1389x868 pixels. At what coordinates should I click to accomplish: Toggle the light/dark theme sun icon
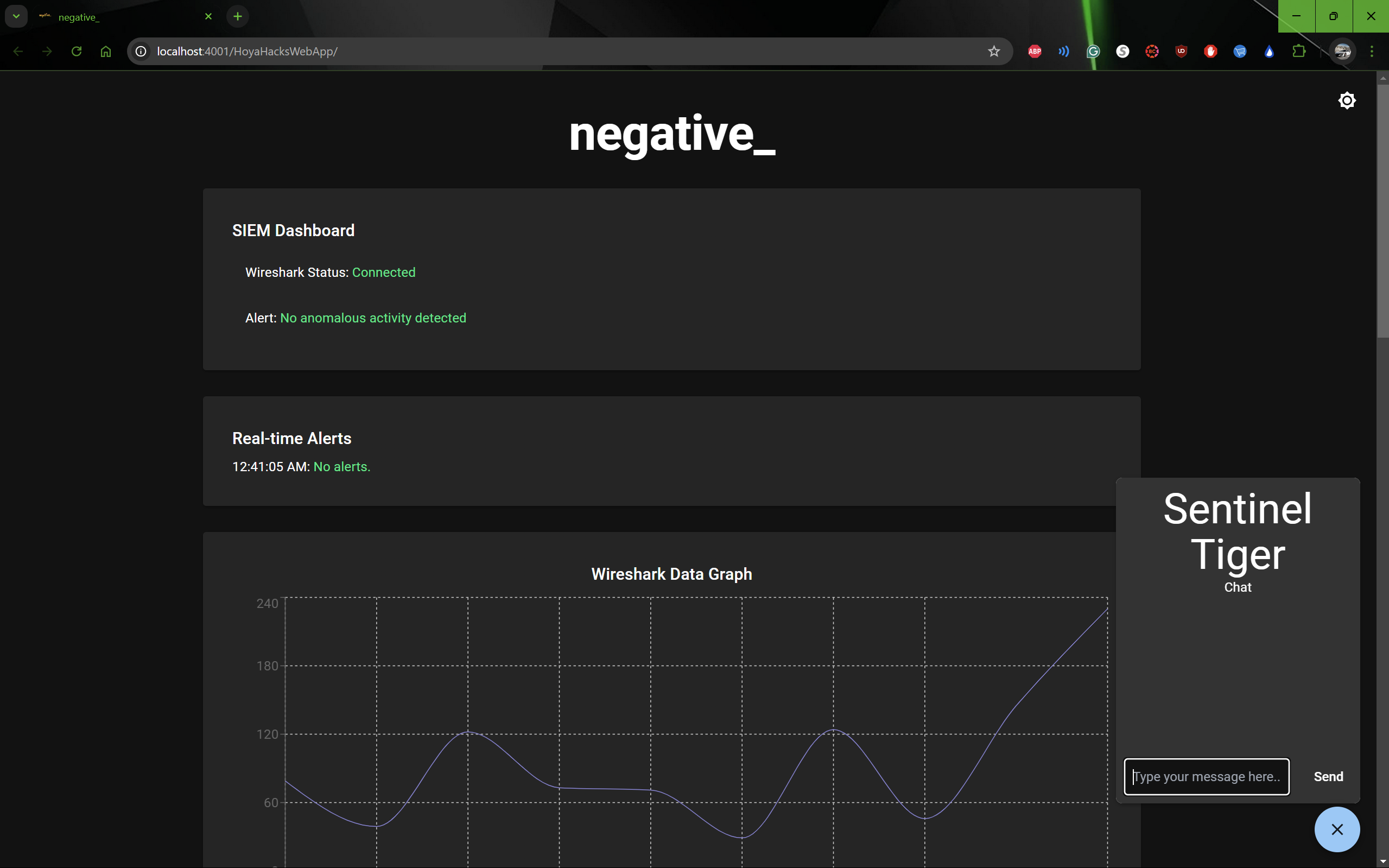tap(1347, 100)
